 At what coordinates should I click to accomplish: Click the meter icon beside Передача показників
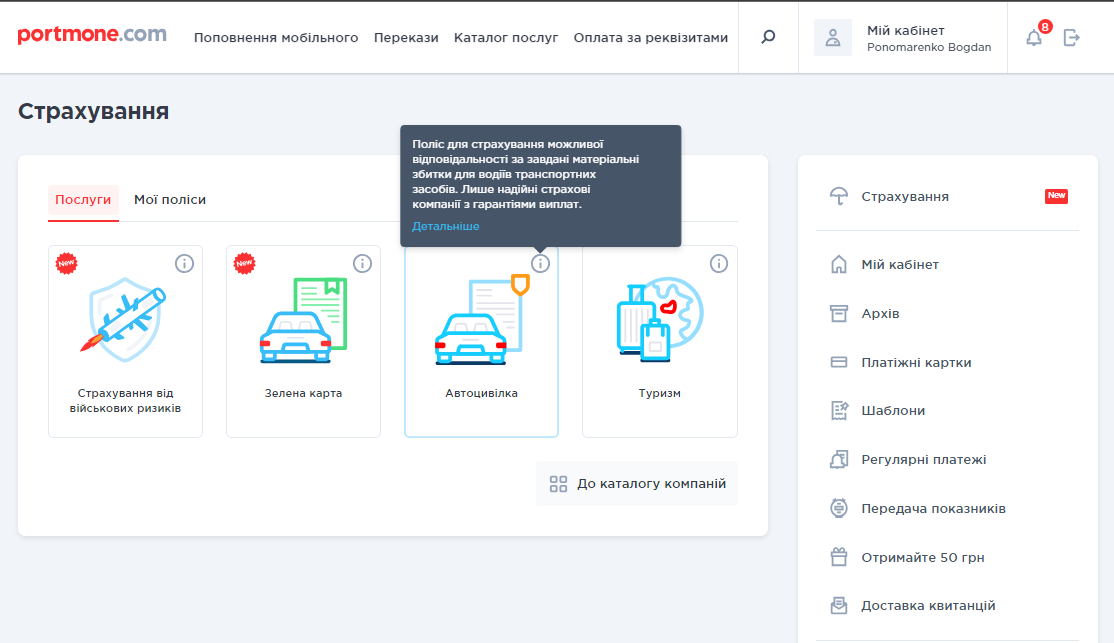pyautogui.click(x=839, y=508)
